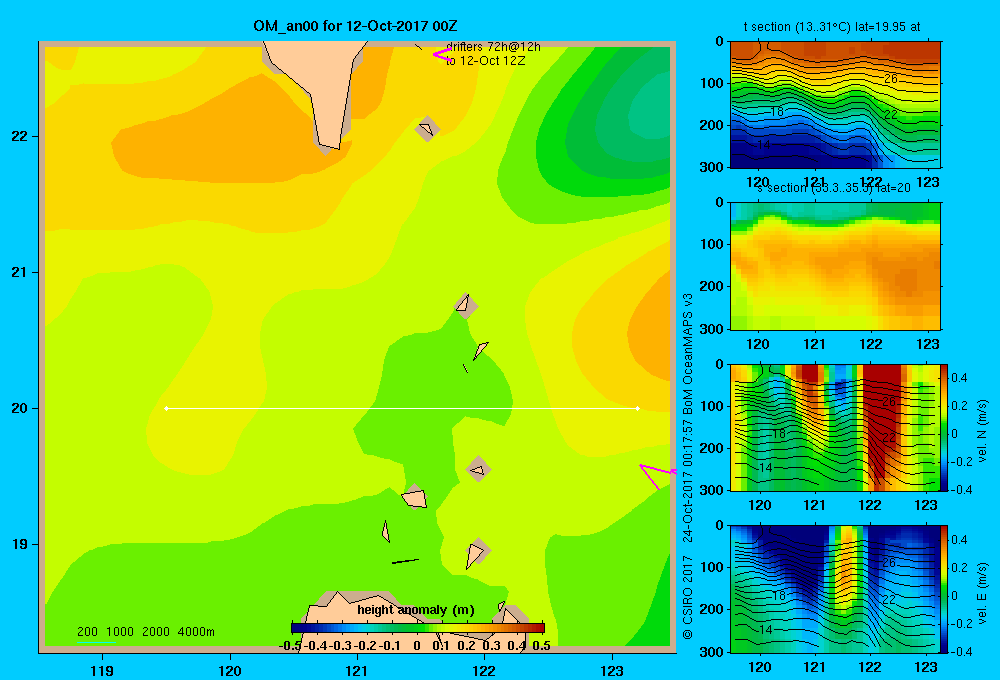The height and width of the screenshot is (680, 1000).
Task: Click the height anomaly color bar
Action: pyautogui.click(x=418, y=628)
